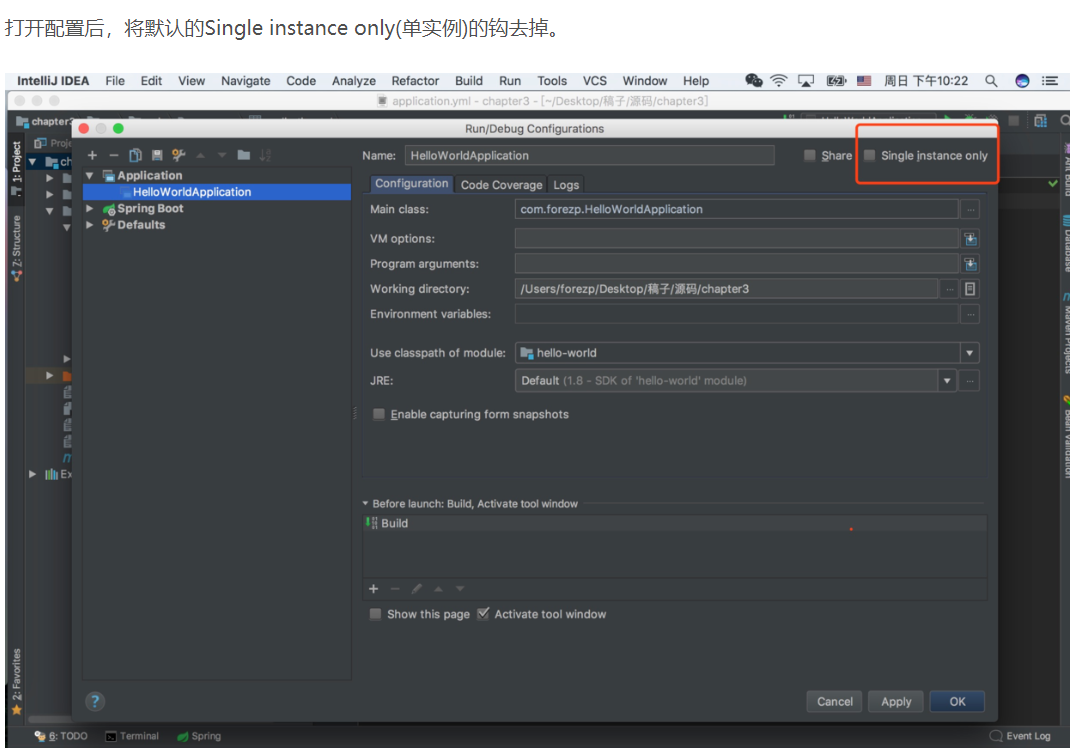This screenshot has width=1076, height=750.
Task: Open the JRE dropdown arrow
Action: (947, 380)
